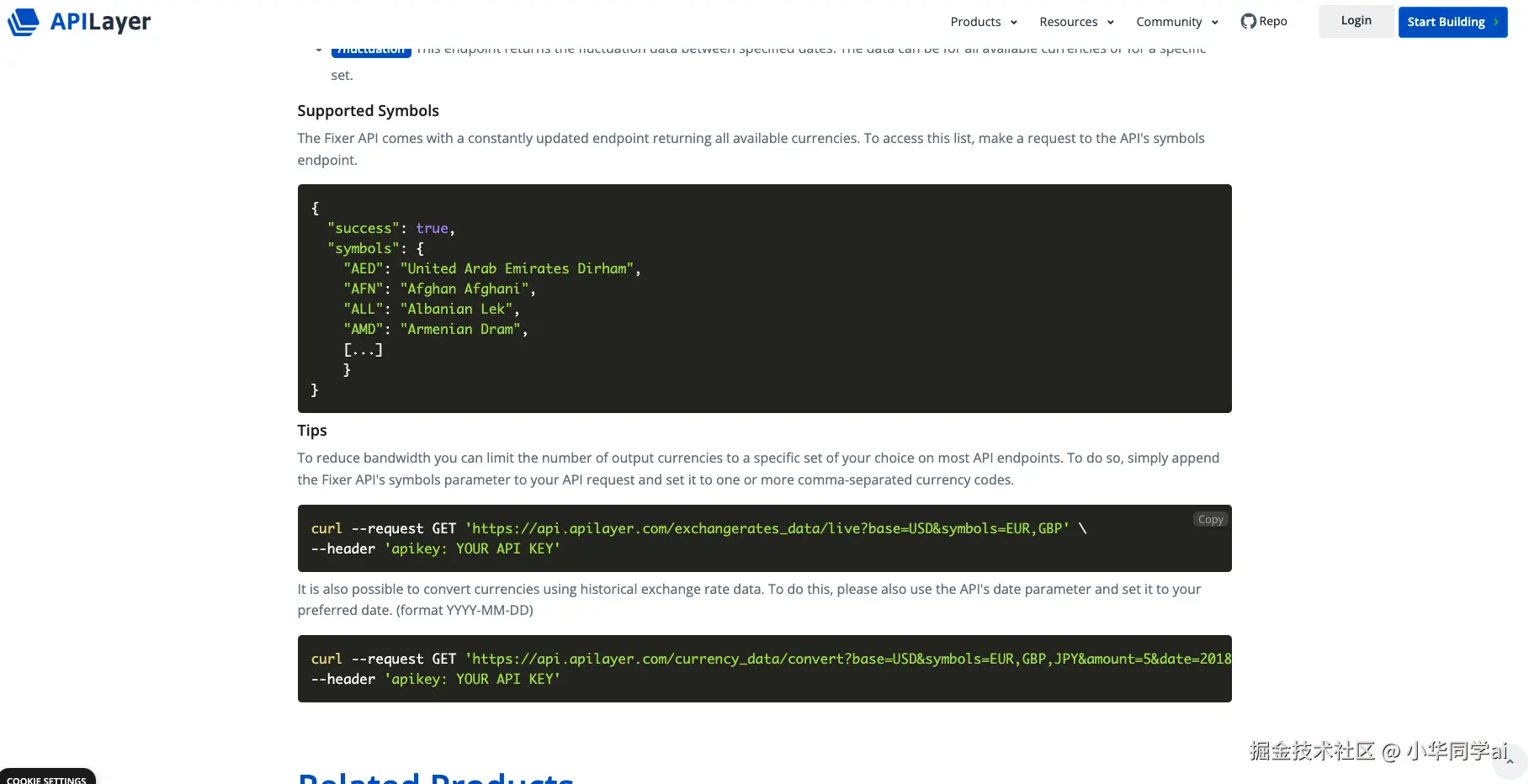Open Cookie Settings

tap(47, 777)
